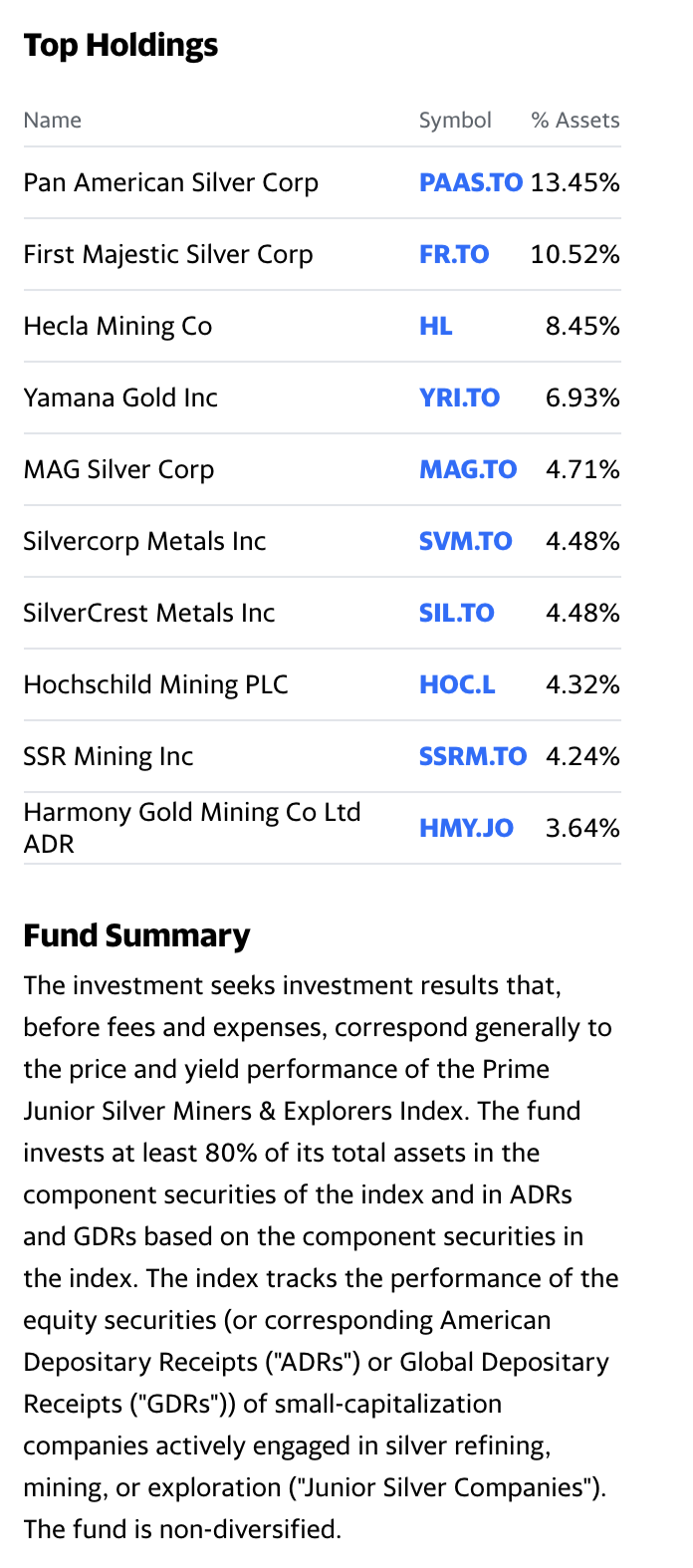
Task: Open the SVM.TO symbol link
Action: click(465, 541)
